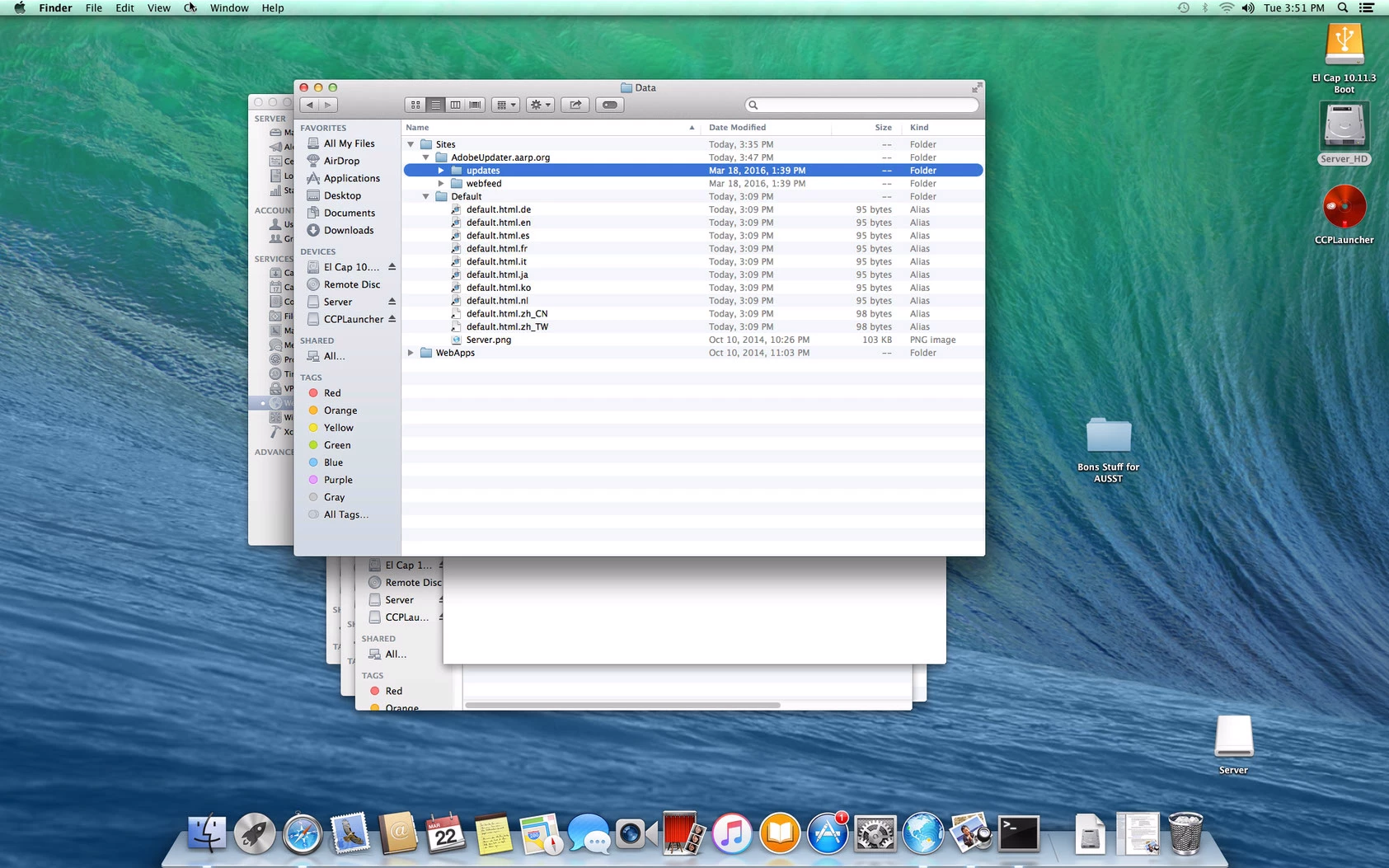Open the Finder application menu
The image size is (1389, 868).
(55, 8)
